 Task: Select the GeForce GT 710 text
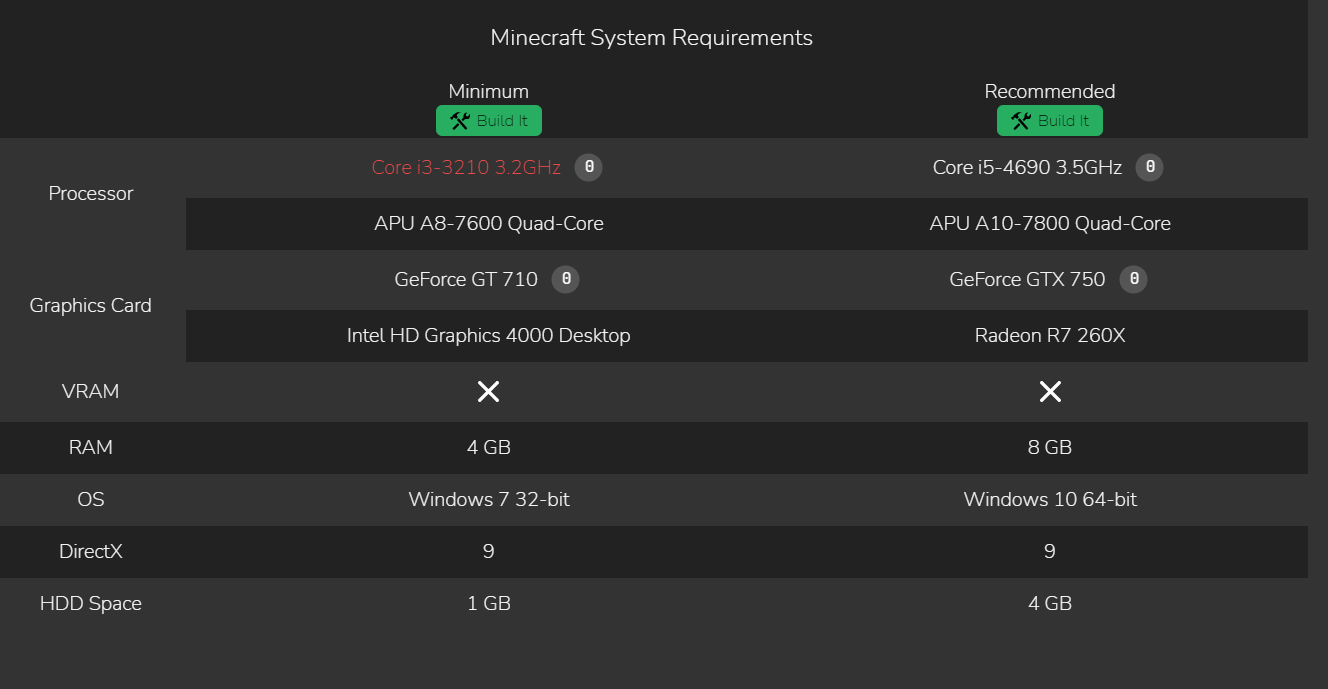[x=466, y=279]
